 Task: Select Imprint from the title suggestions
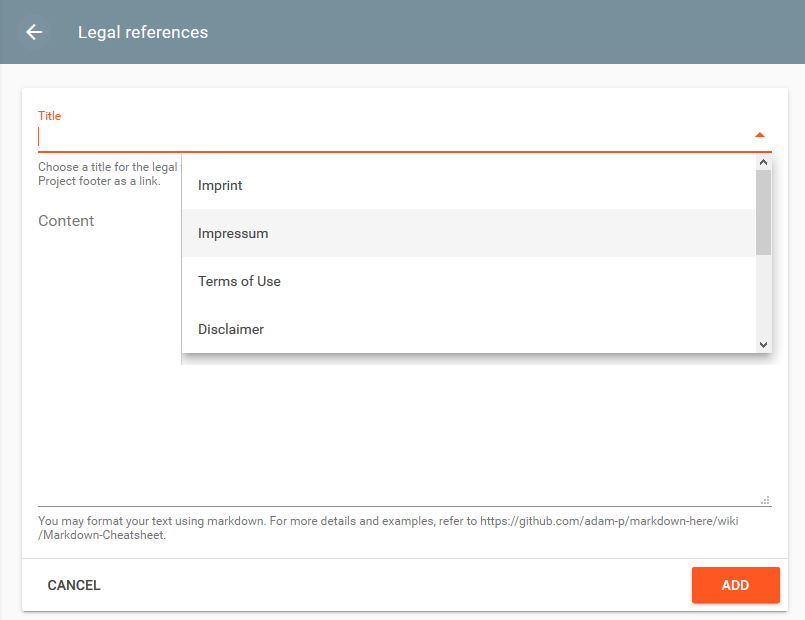220,185
